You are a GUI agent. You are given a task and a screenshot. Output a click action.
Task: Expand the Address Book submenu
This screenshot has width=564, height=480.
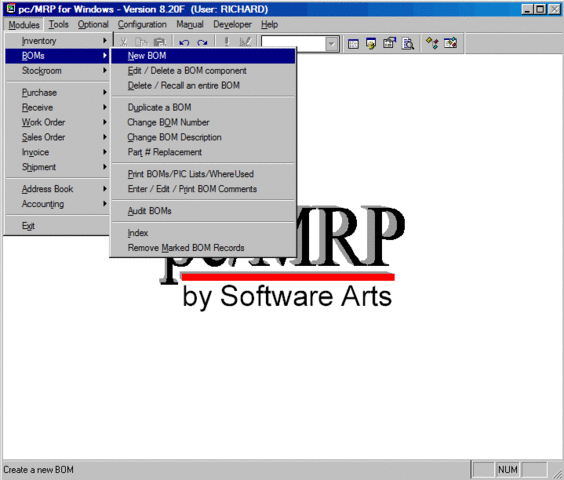[58, 189]
